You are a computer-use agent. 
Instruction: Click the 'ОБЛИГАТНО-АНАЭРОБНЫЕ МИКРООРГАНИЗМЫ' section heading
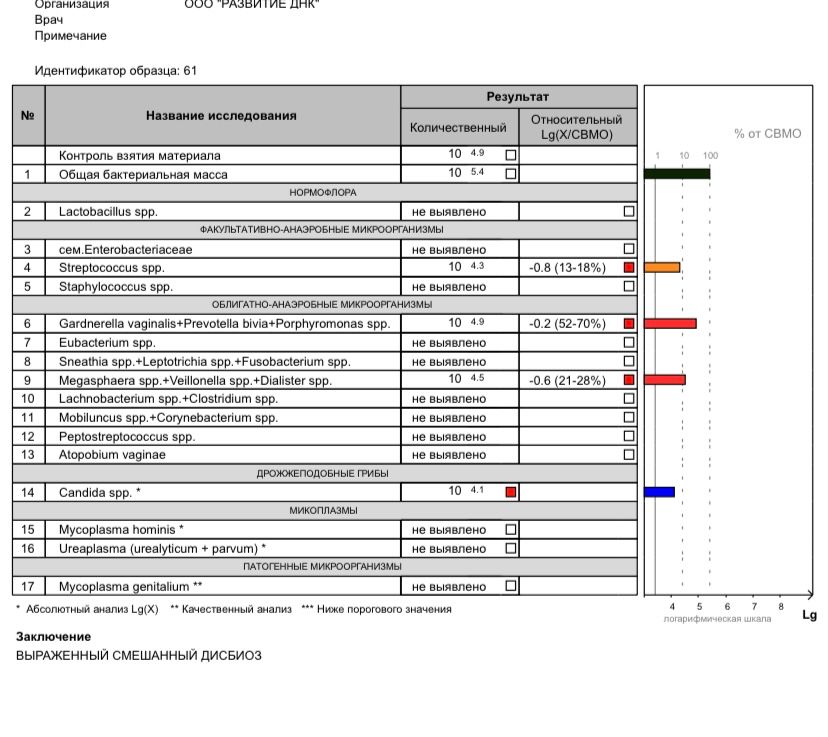point(323,305)
